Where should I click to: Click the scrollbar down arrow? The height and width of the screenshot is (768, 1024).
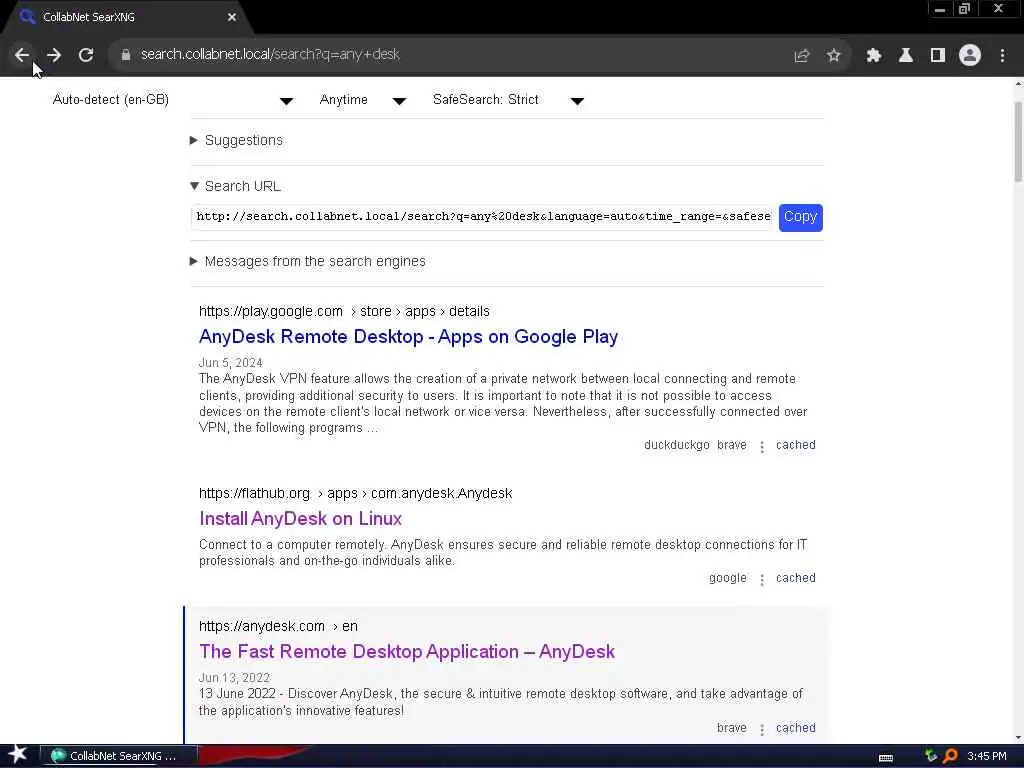[x=1018, y=738]
